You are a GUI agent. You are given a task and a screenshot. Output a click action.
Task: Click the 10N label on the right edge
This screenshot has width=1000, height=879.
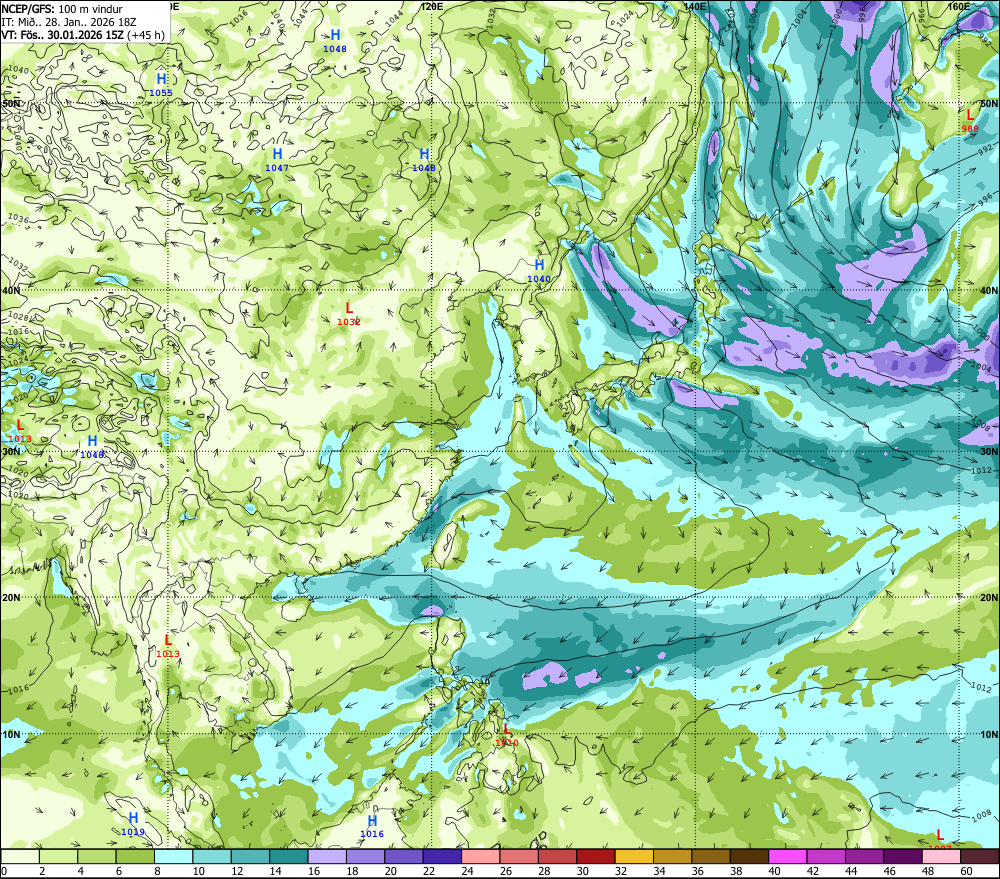(989, 734)
